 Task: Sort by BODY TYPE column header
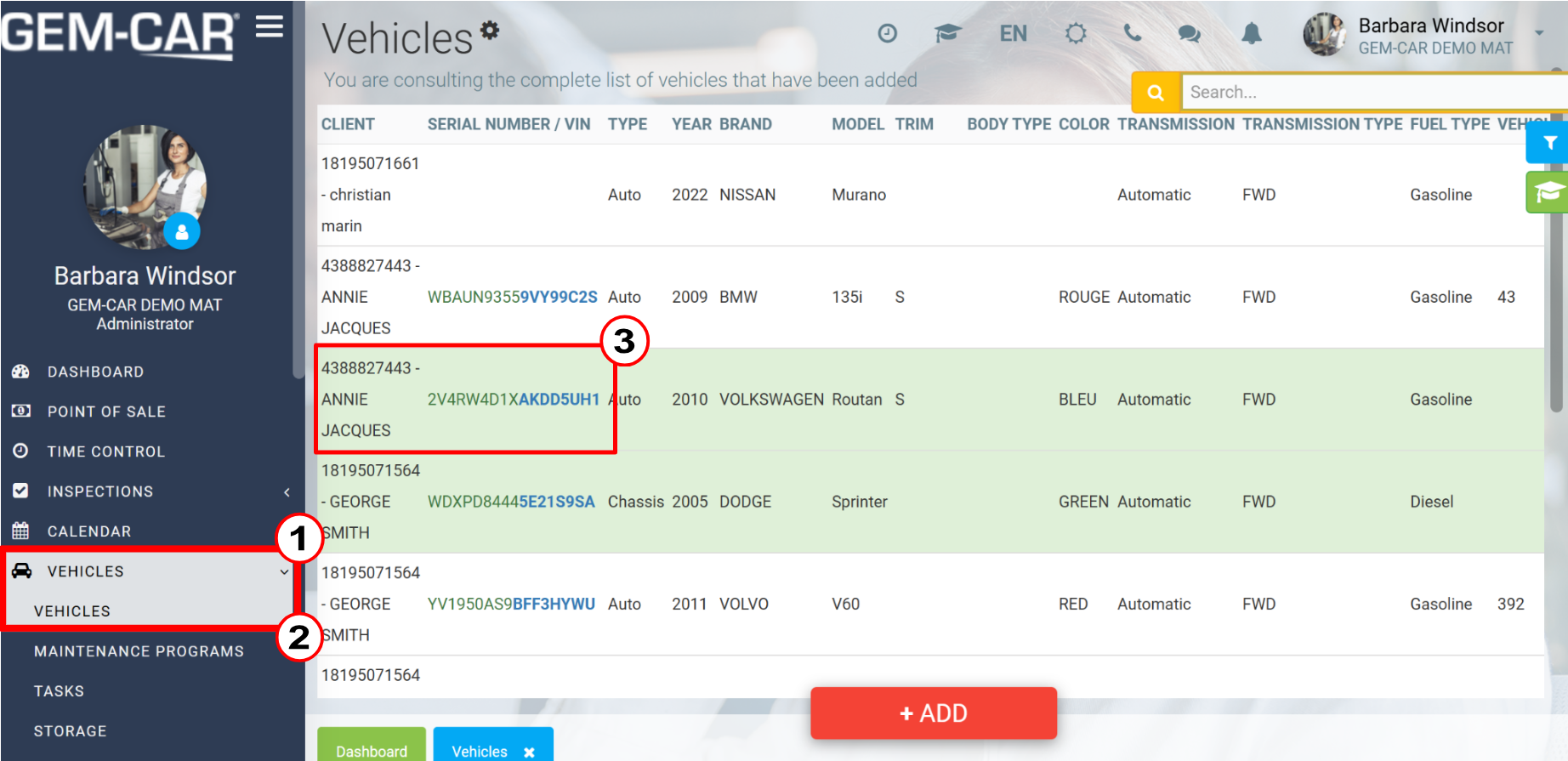click(x=1009, y=124)
